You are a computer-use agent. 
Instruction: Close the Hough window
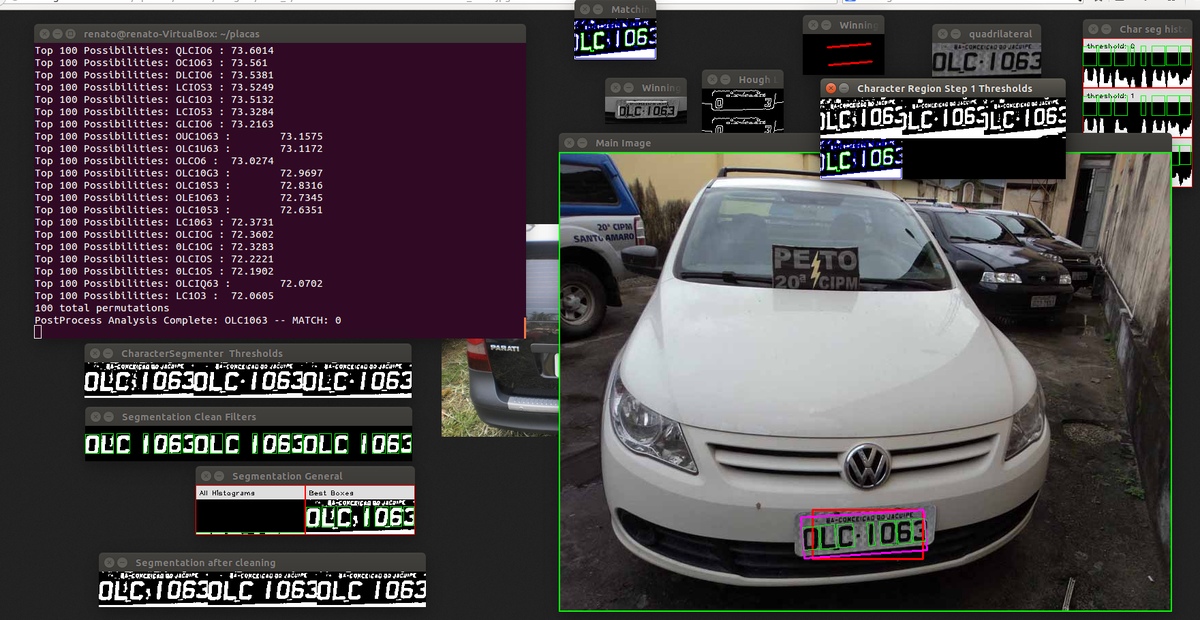coord(711,79)
